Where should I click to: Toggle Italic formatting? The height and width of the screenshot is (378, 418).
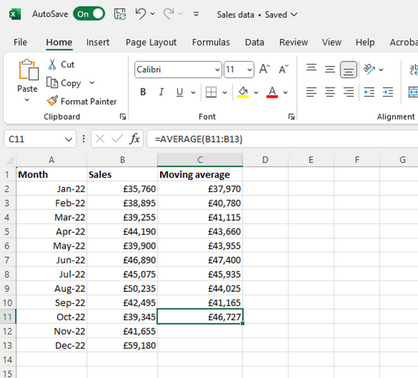pos(161,92)
